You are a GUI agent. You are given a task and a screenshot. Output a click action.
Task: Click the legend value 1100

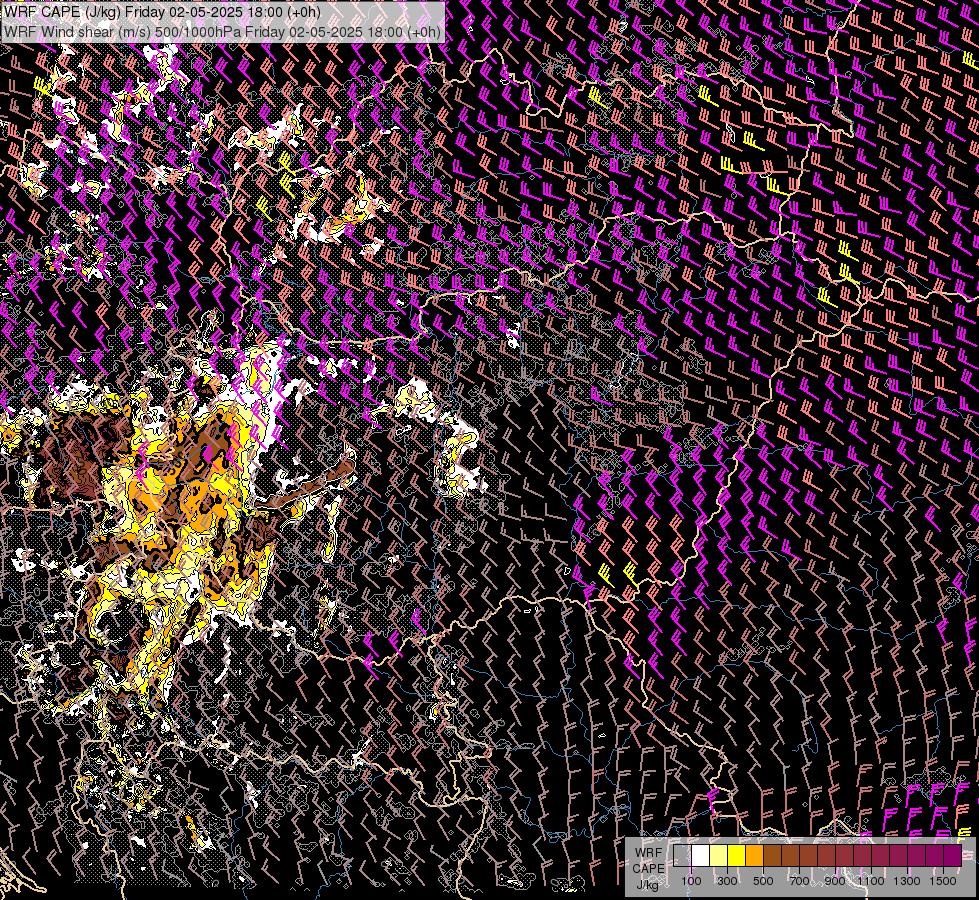[x=871, y=881]
